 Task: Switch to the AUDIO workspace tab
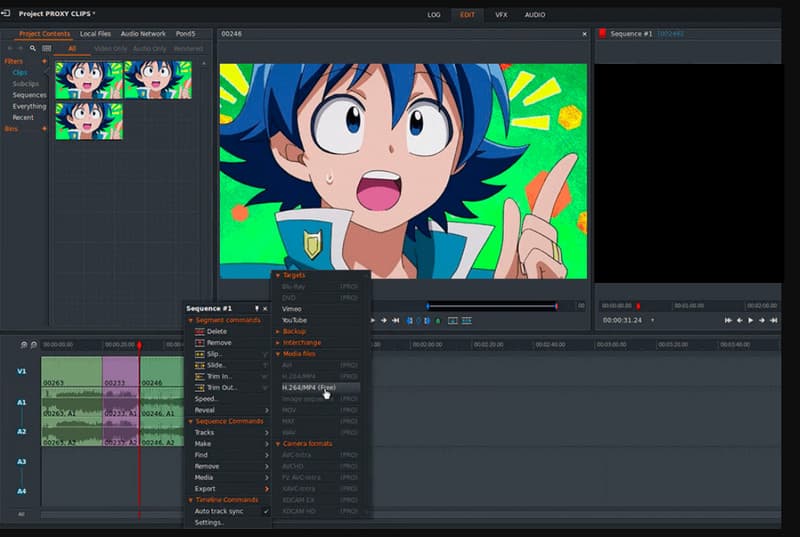535,15
